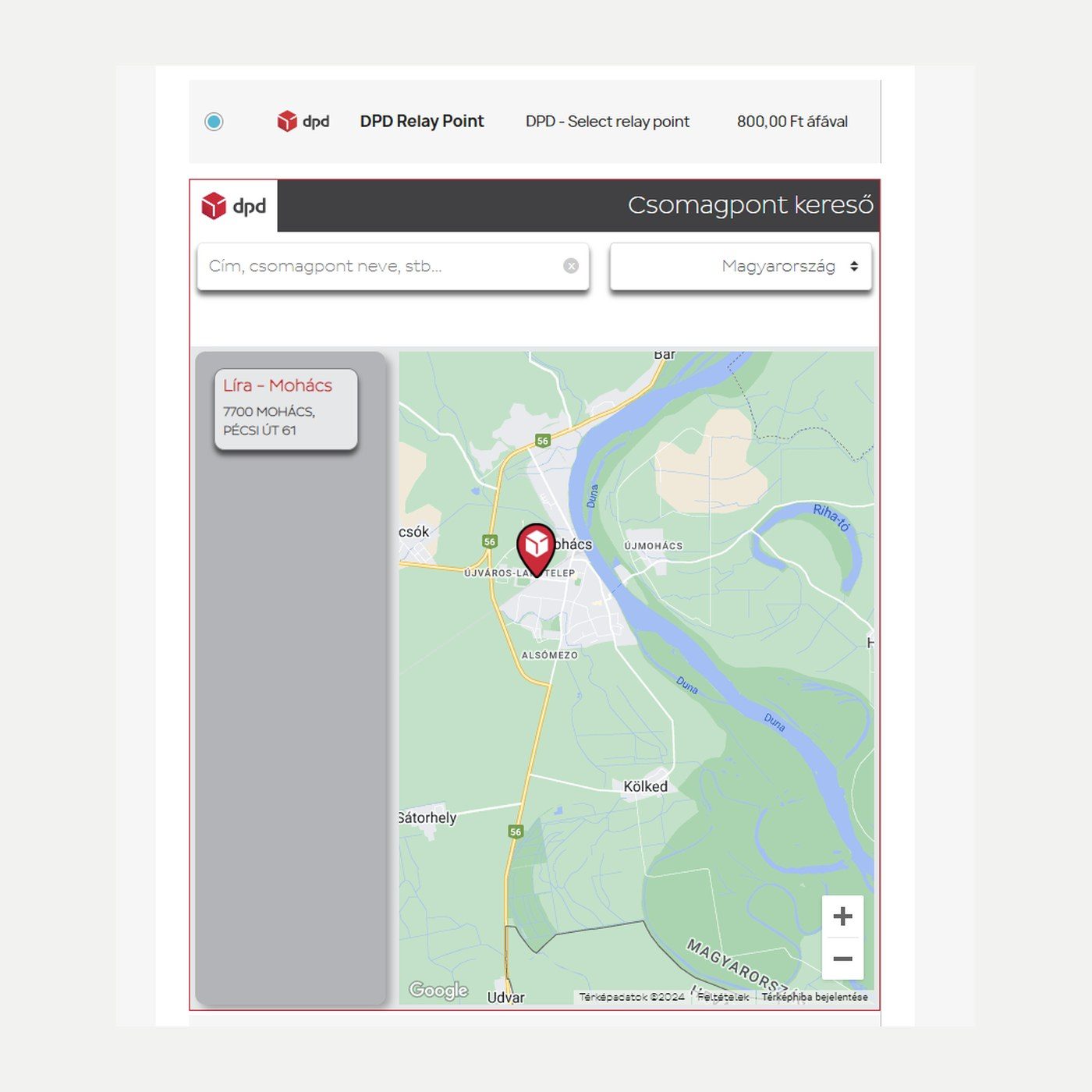Click the Riha-tó lake label on map
Screen dimensions: 1092x1092
pyautogui.click(x=831, y=517)
